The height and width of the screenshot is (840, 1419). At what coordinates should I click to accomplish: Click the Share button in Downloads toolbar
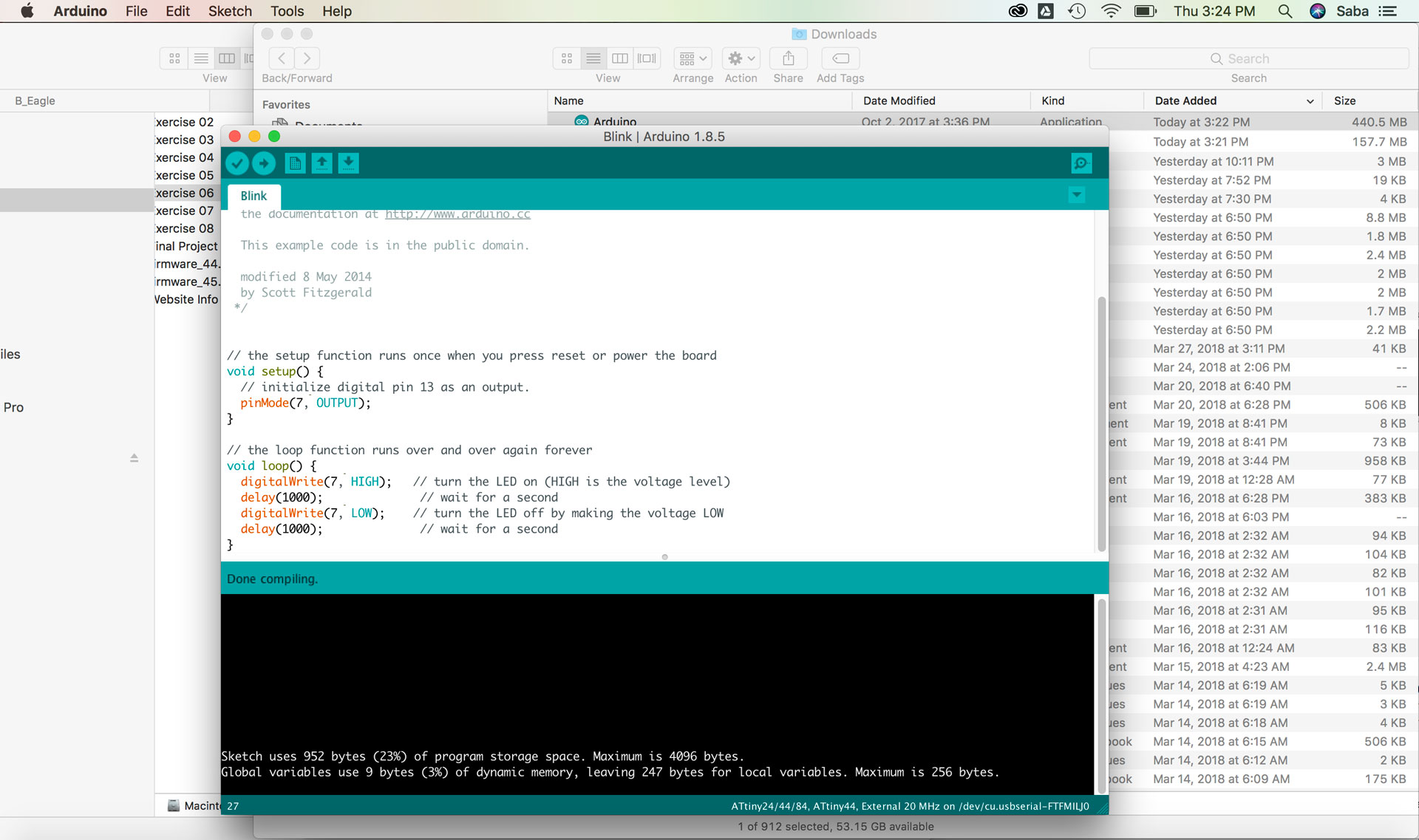click(x=789, y=58)
